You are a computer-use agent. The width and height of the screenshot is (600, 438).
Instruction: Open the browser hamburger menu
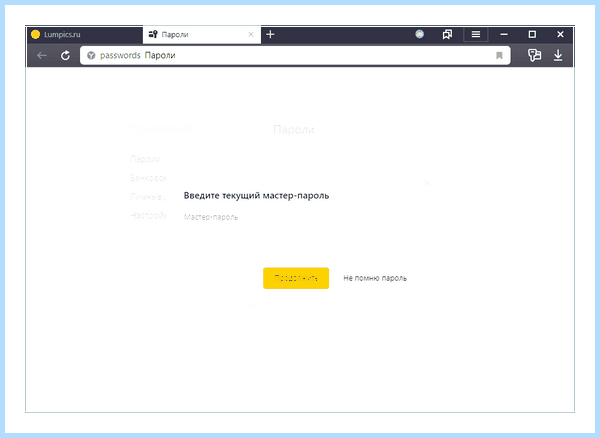[476, 34]
